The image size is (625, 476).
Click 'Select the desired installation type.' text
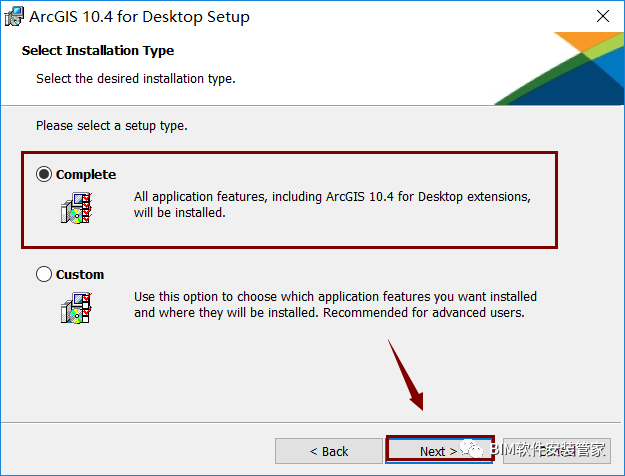click(136, 79)
